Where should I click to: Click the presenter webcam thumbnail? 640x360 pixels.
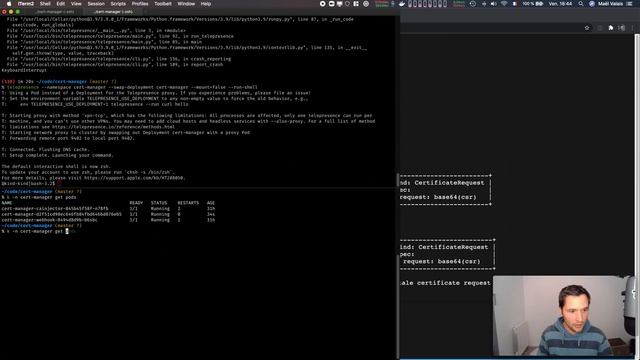(x=564, y=316)
